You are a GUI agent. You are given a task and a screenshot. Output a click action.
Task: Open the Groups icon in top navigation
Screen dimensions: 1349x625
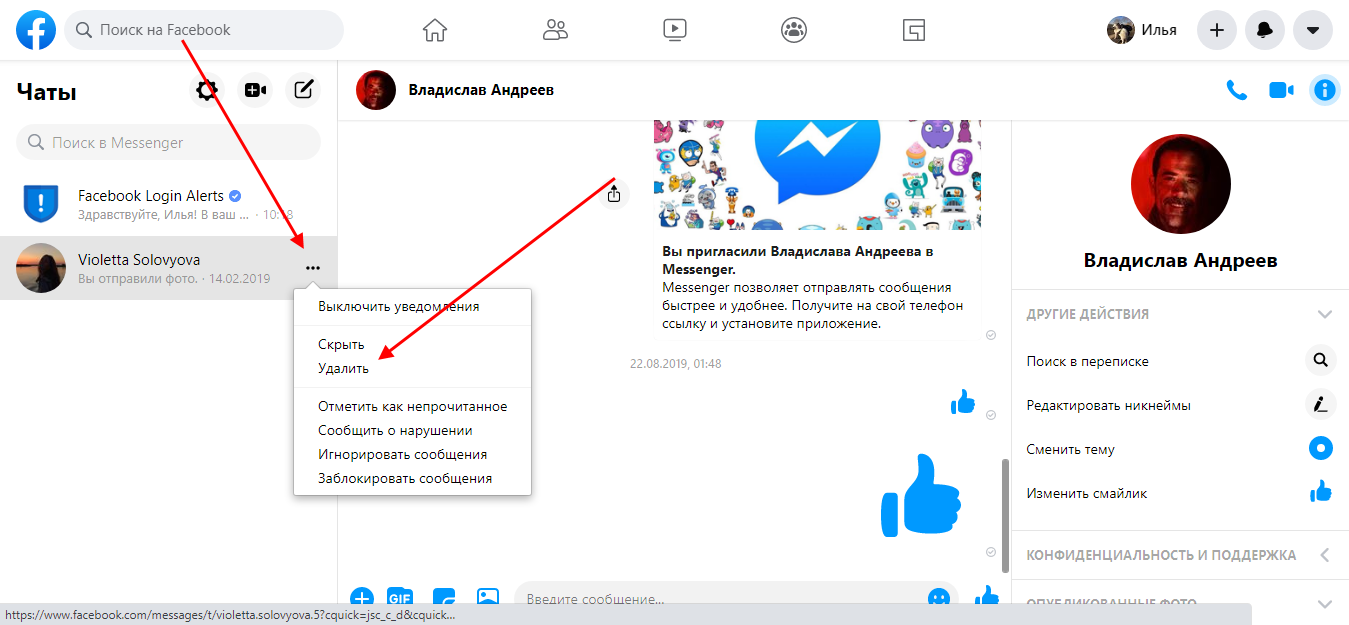(x=794, y=30)
